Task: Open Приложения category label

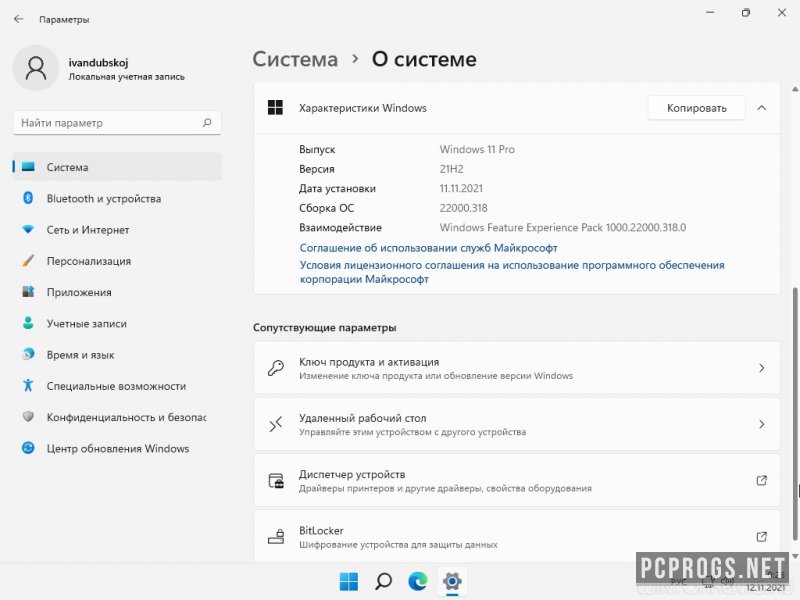Action: tap(79, 292)
